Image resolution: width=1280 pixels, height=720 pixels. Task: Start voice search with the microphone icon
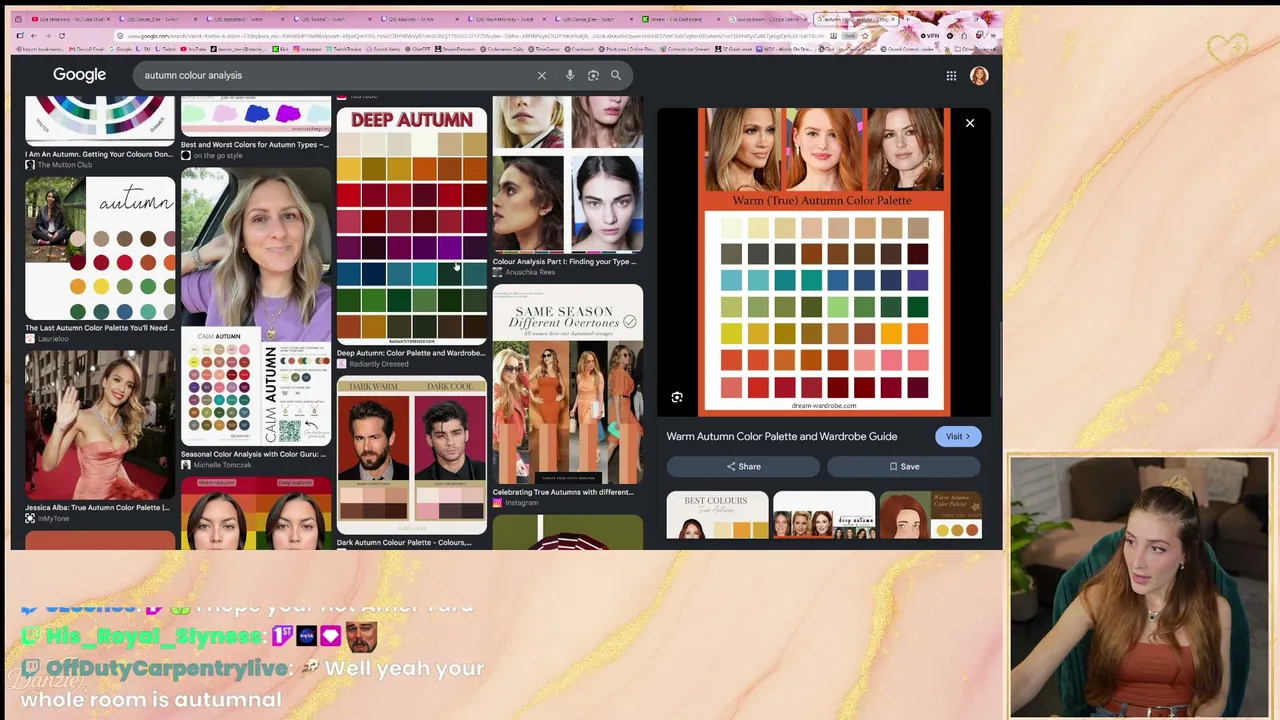[x=570, y=75]
